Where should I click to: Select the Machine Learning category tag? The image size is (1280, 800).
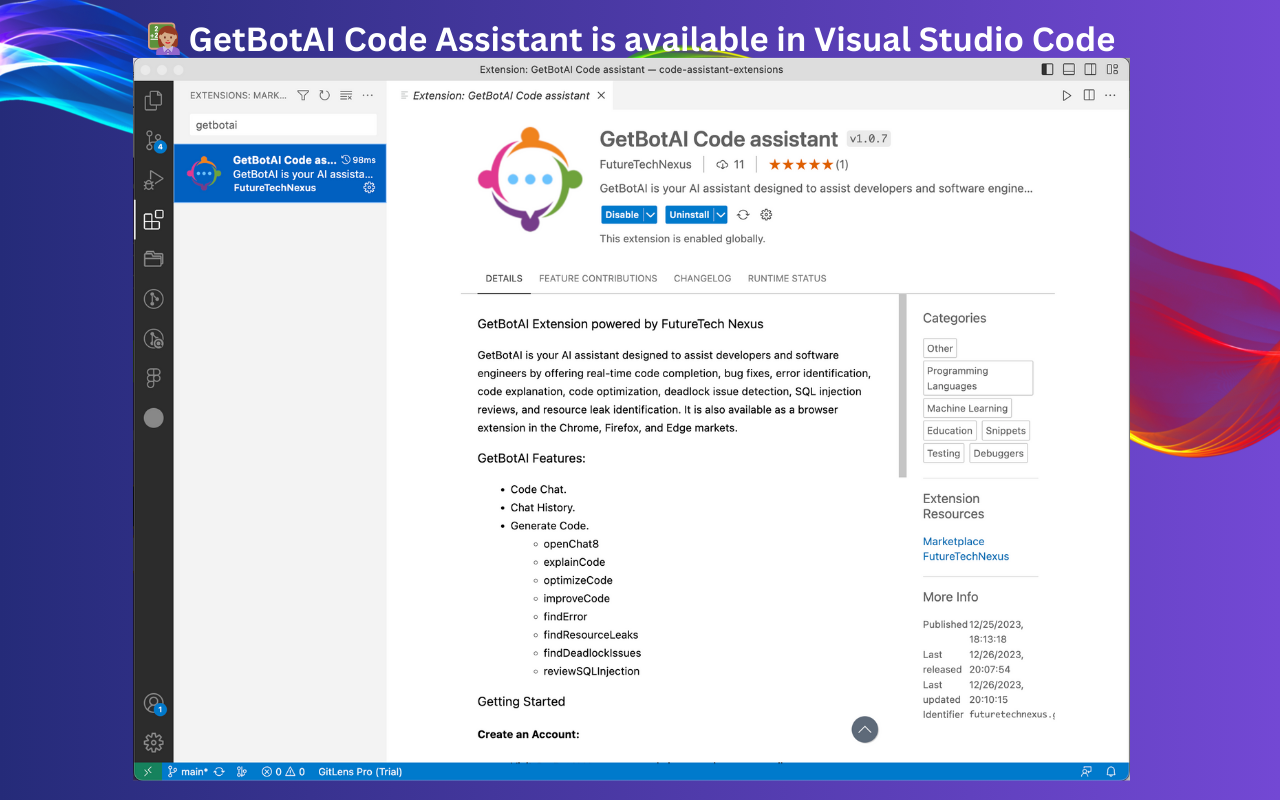click(967, 408)
